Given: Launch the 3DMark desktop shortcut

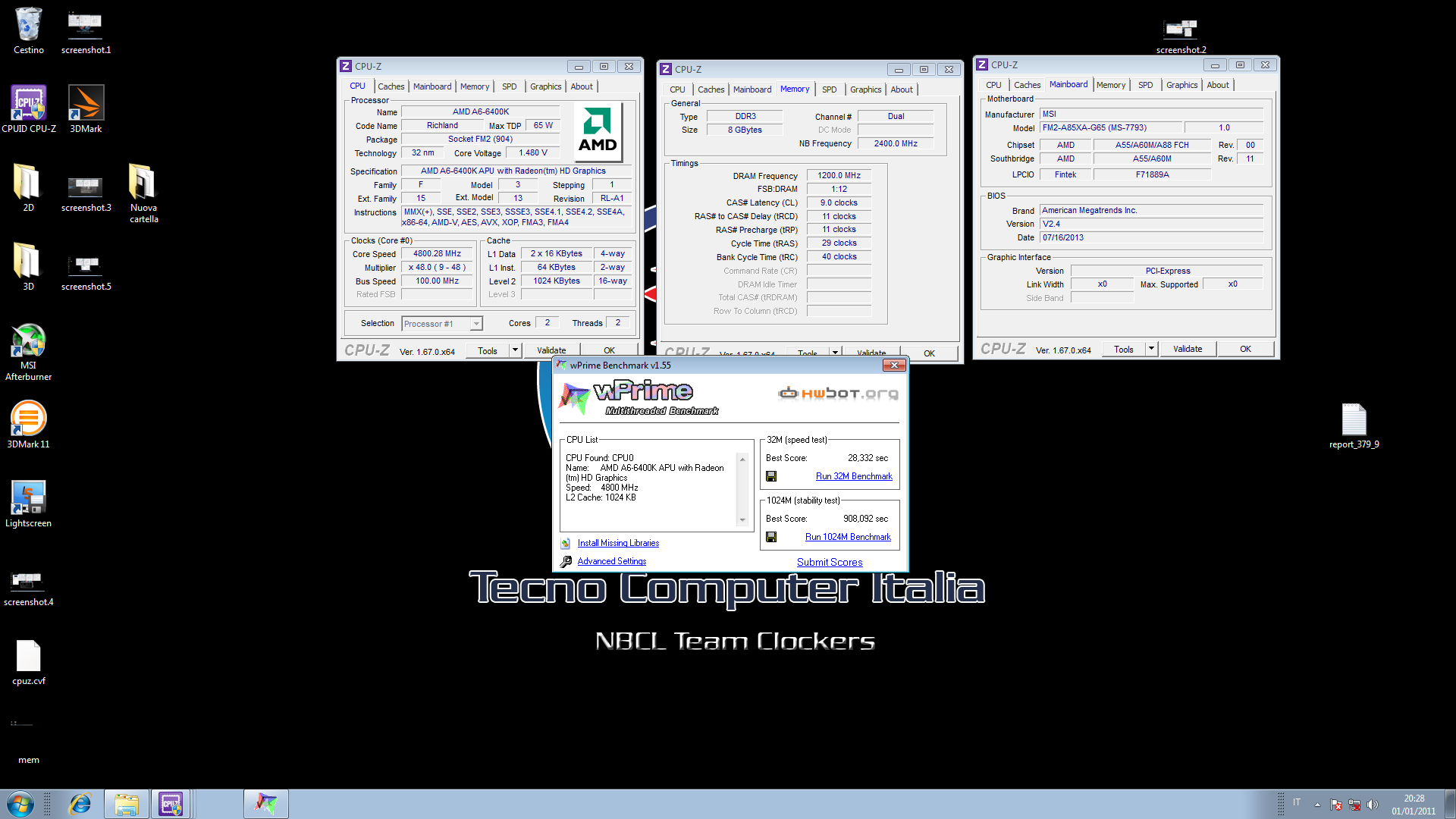Looking at the screenshot, I should pos(86,109).
